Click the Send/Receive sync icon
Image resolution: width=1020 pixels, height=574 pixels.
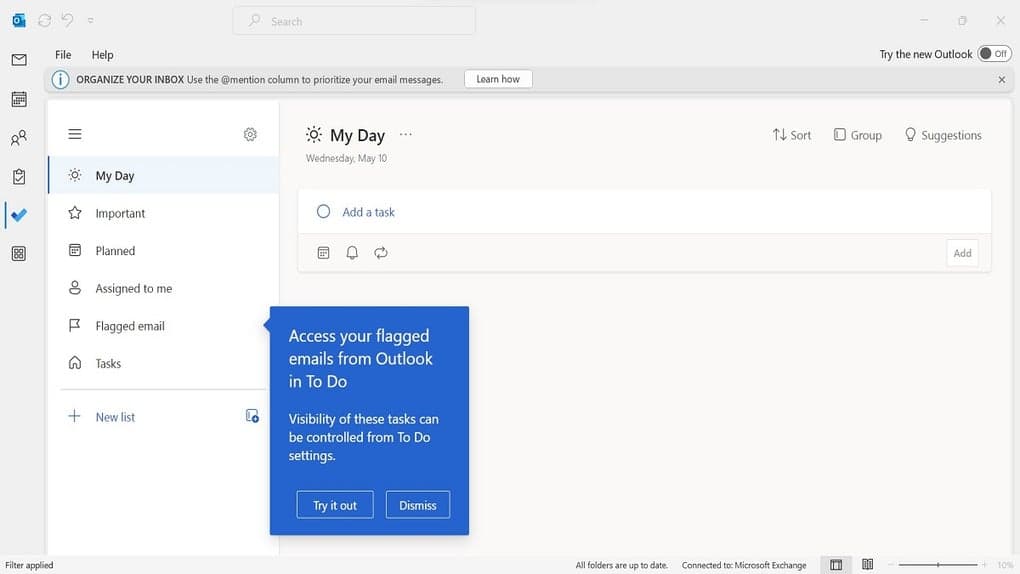coord(44,21)
